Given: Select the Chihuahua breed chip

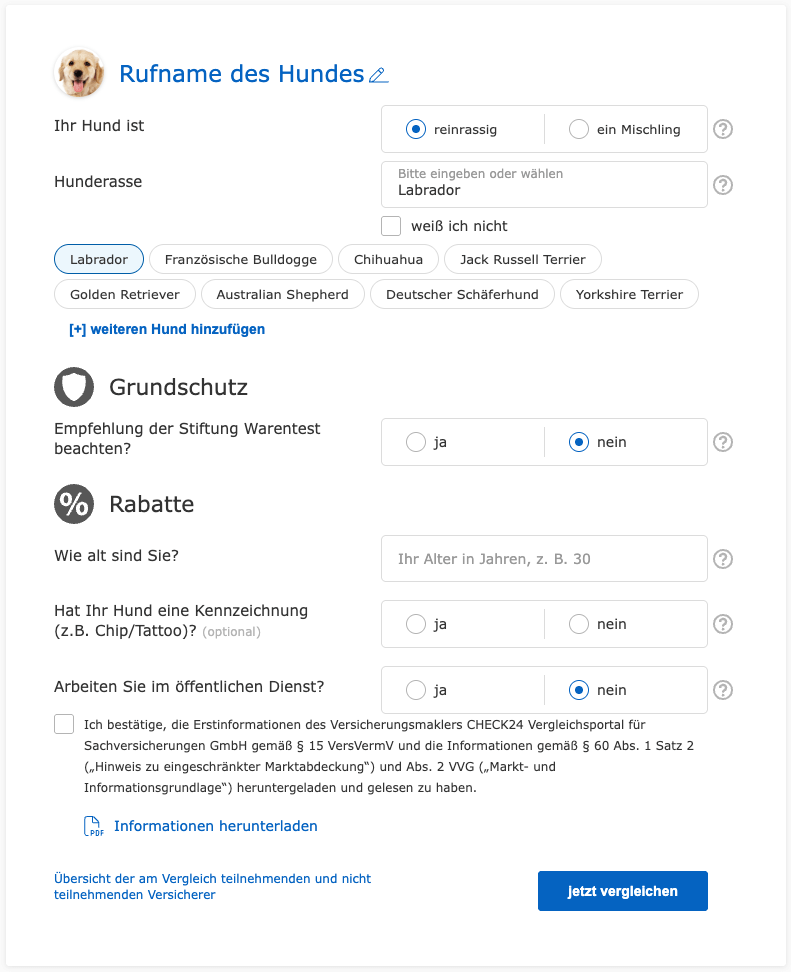Looking at the screenshot, I should pos(388,259).
